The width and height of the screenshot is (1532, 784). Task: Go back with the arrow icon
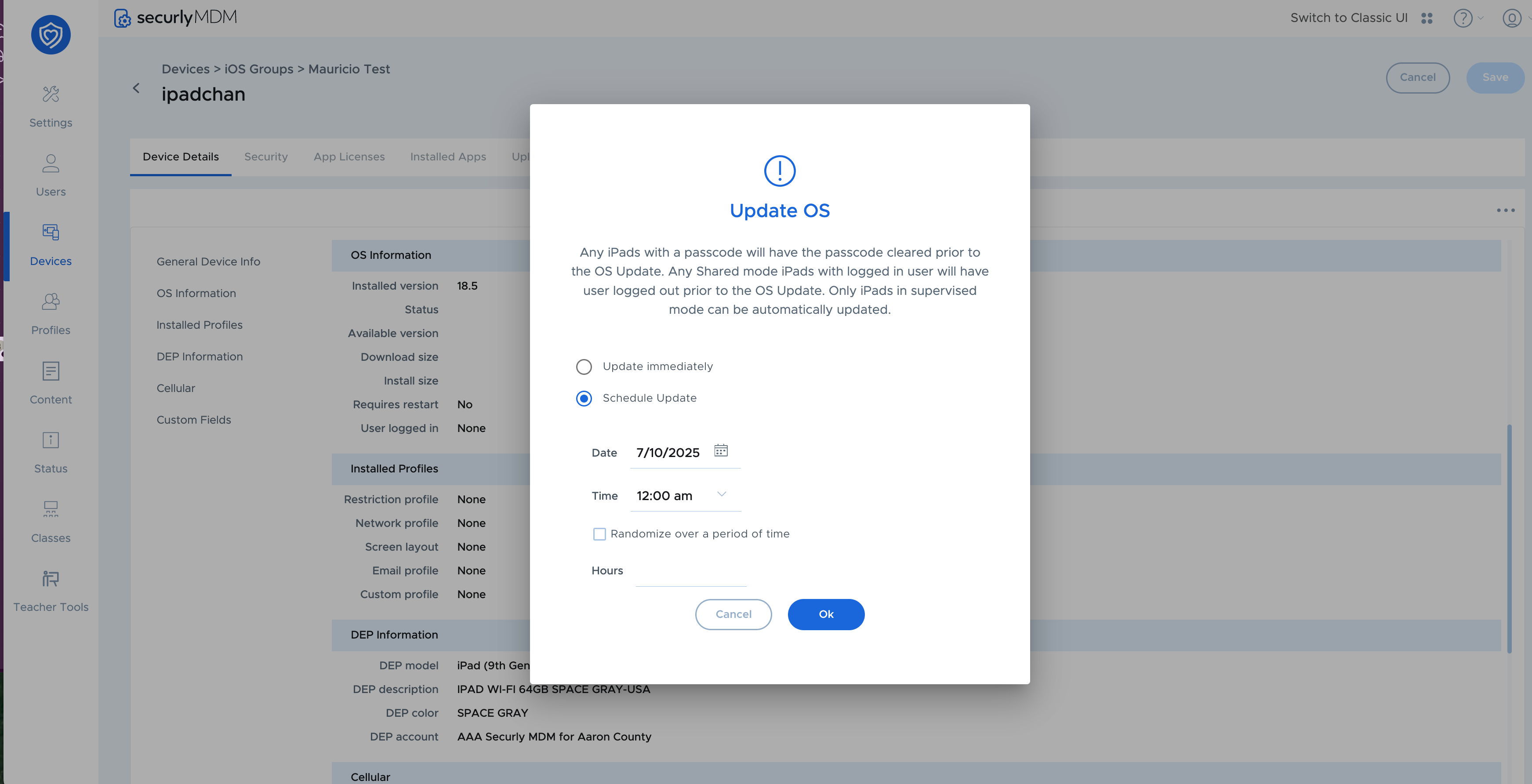[x=136, y=88]
